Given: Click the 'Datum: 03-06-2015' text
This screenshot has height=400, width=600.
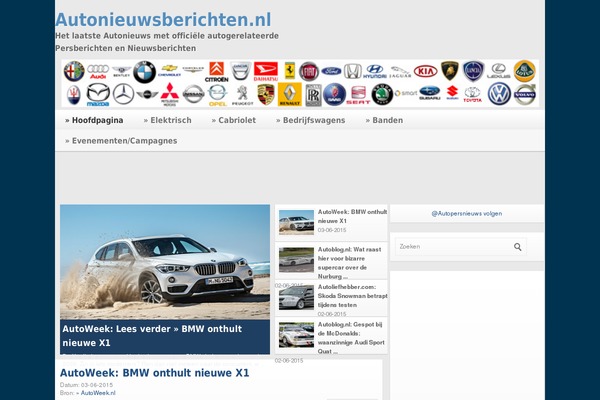Looking at the screenshot, I should [86, 385].
